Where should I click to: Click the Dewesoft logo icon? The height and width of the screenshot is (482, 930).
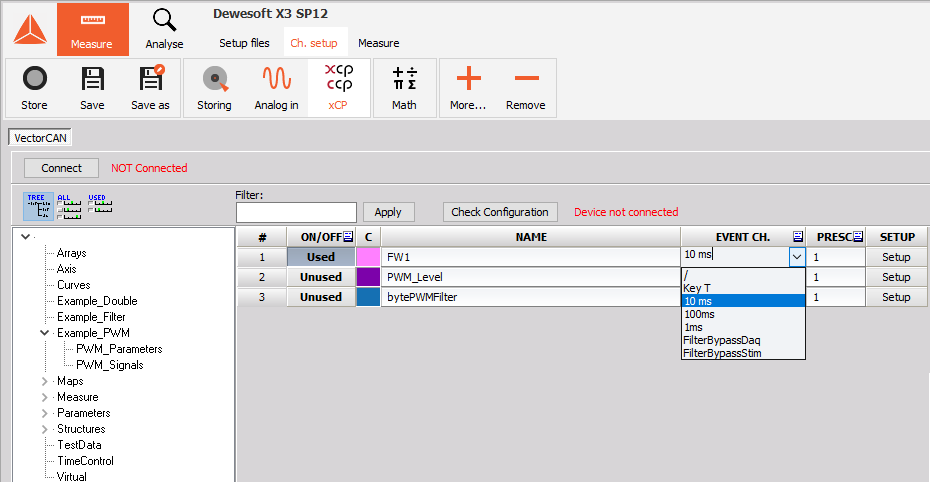(x=30, y=30)
